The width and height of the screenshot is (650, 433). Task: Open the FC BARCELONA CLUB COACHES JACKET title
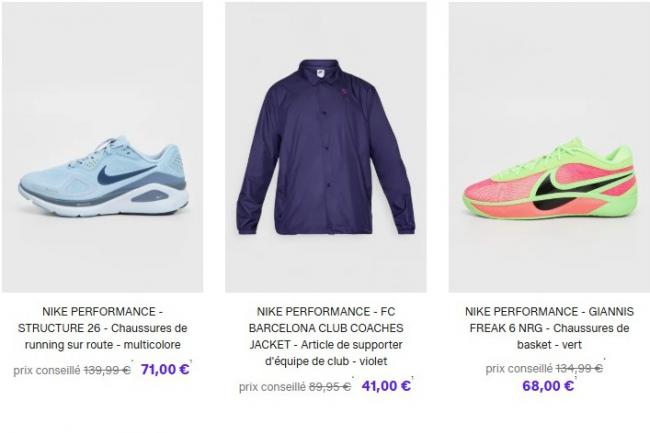coord(326,336)
